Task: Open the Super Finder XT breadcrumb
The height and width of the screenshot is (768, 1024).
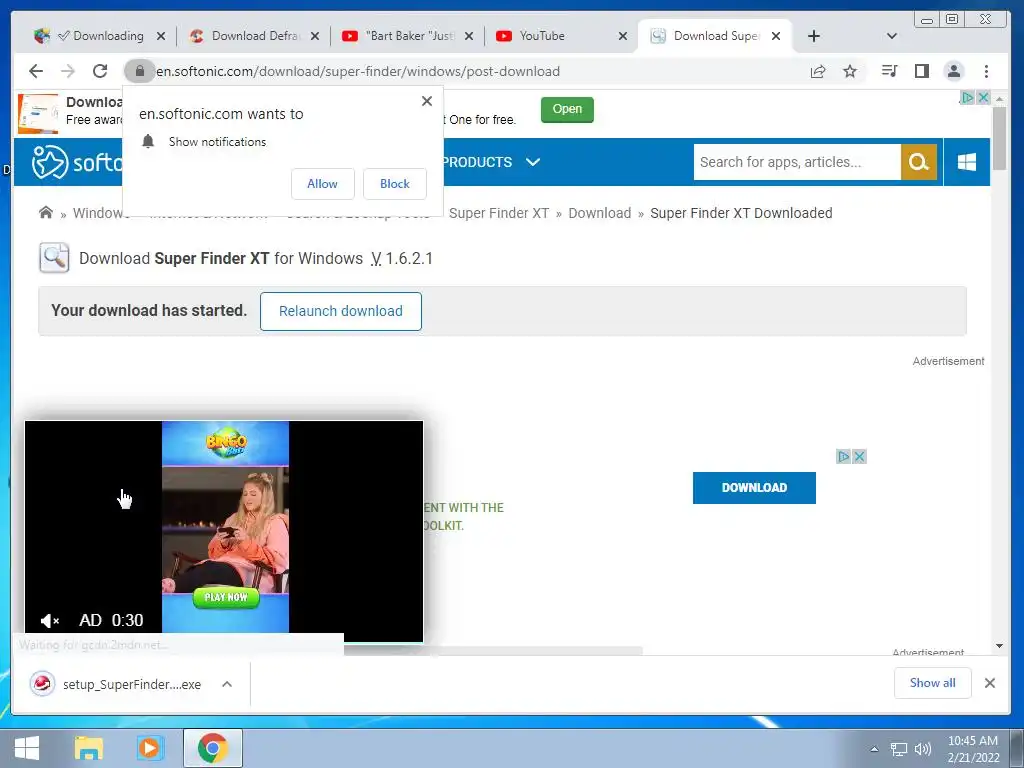Action: point(499,213)
